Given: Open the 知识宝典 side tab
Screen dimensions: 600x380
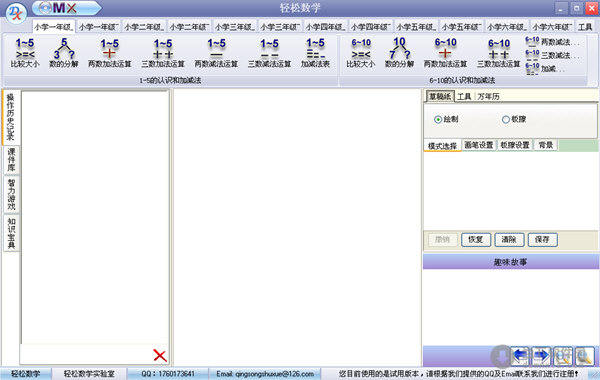Looking at the screenshot, I should pos(11,233).
